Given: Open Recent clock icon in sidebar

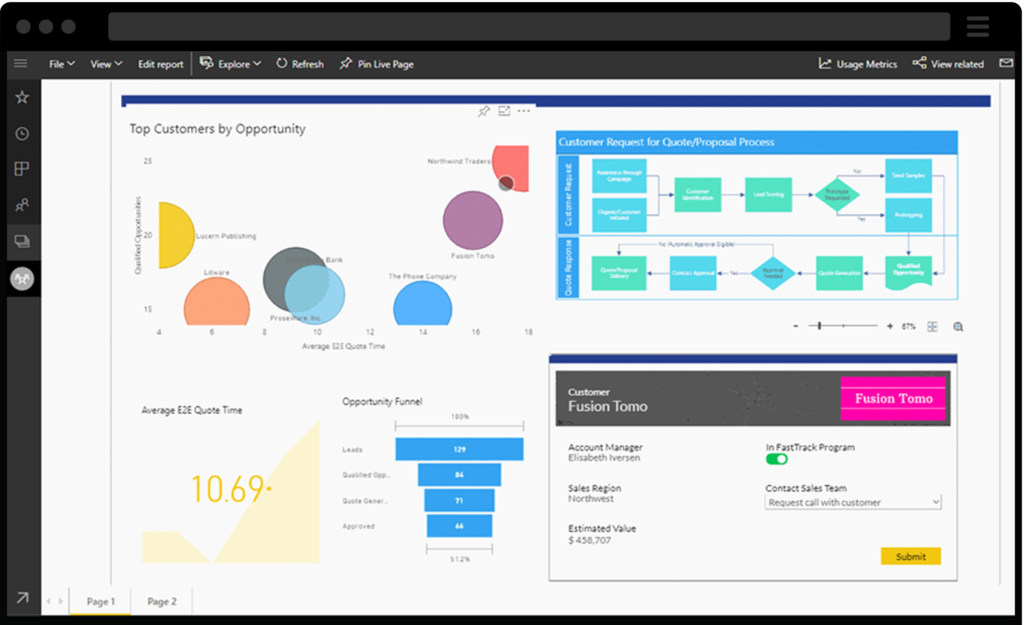Looking at the screenshot, I should 22,134.
